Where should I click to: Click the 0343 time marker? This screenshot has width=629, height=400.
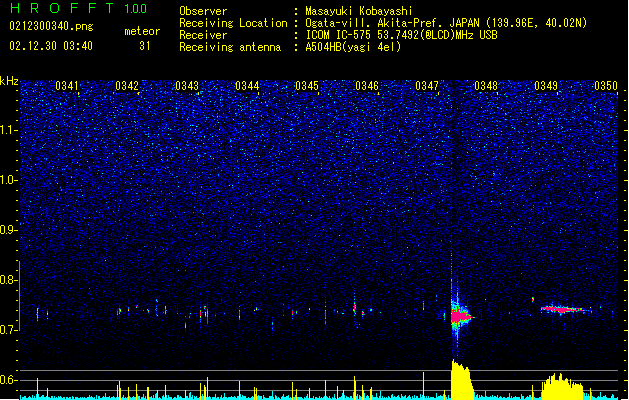(187, 86)
